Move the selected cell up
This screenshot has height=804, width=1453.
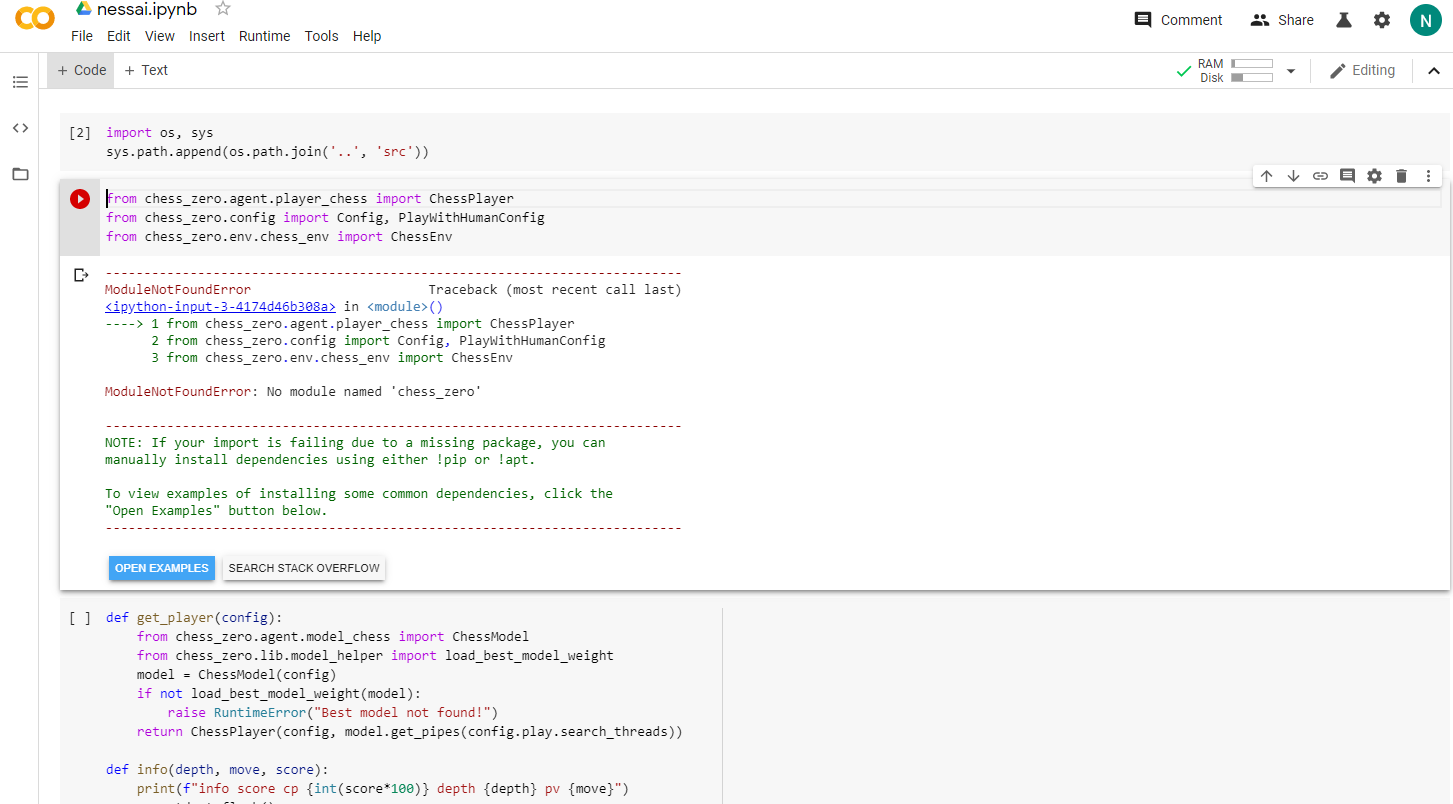1266,176
